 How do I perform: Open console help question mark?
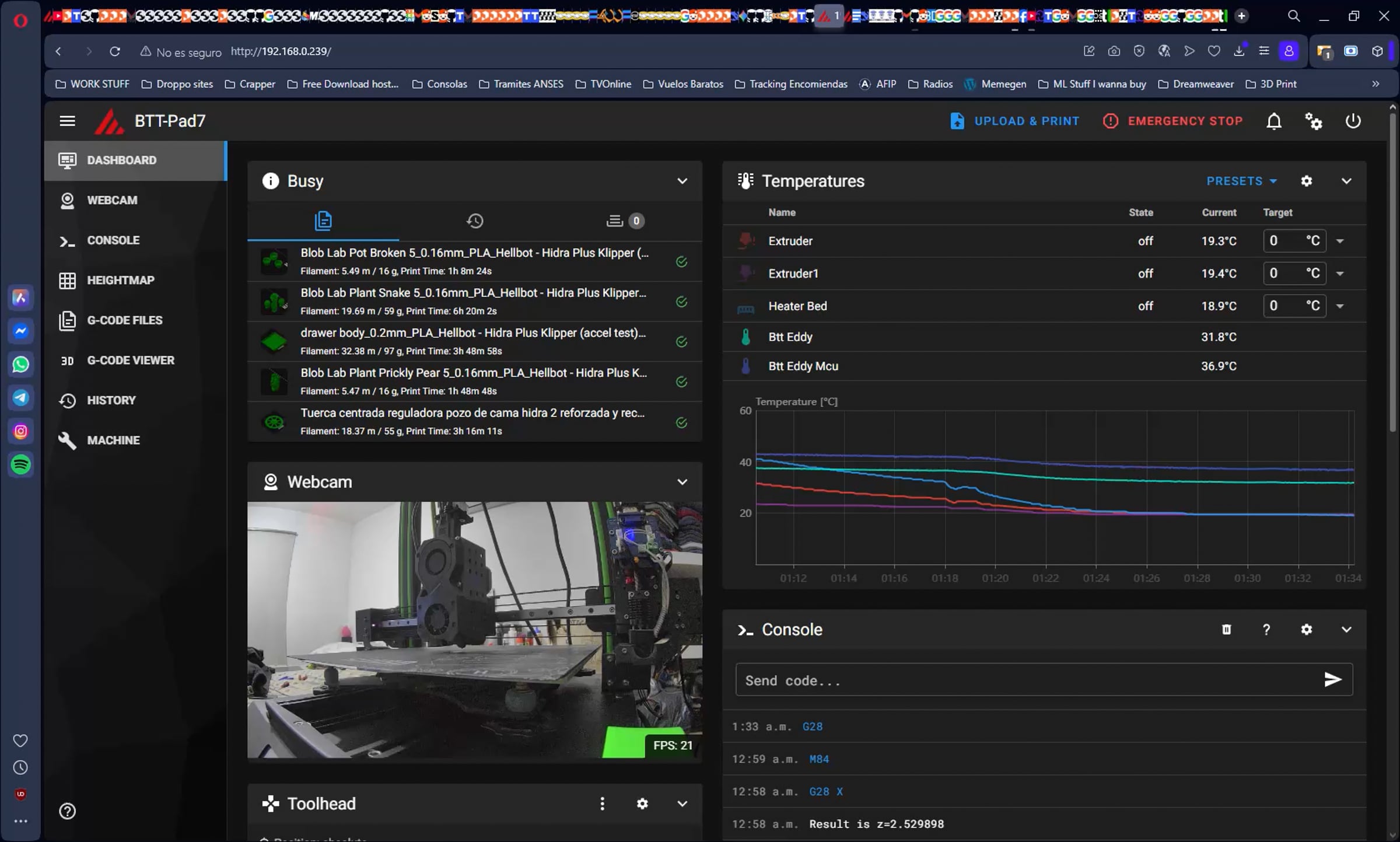1266,630
